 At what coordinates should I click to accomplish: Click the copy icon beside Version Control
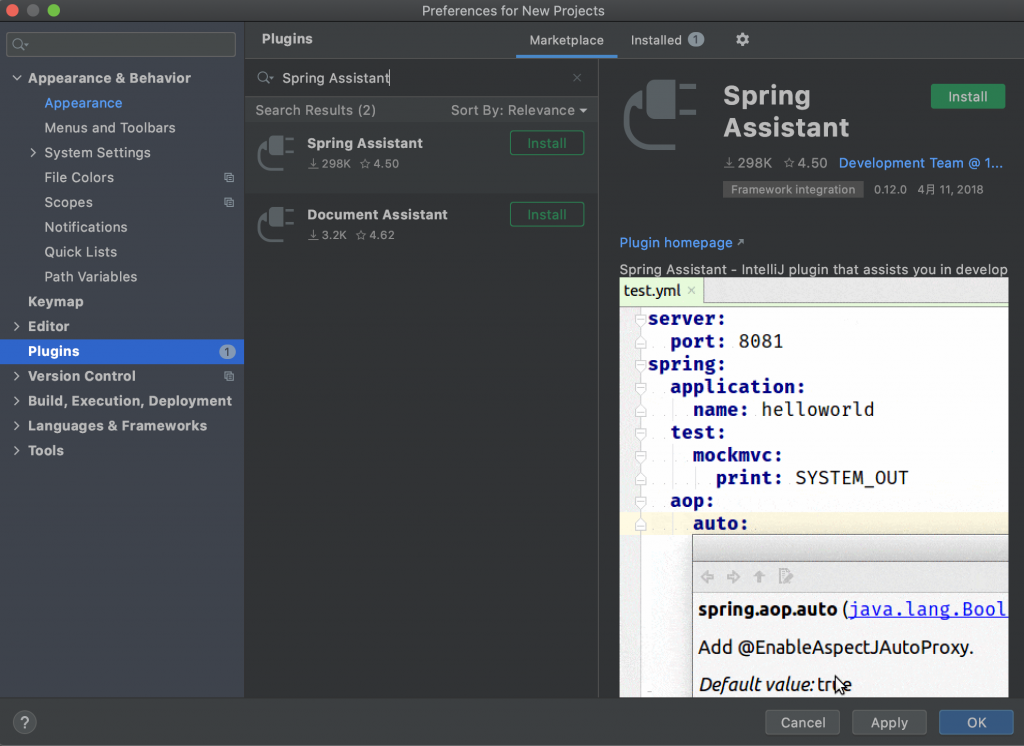(x=229, y=377)
